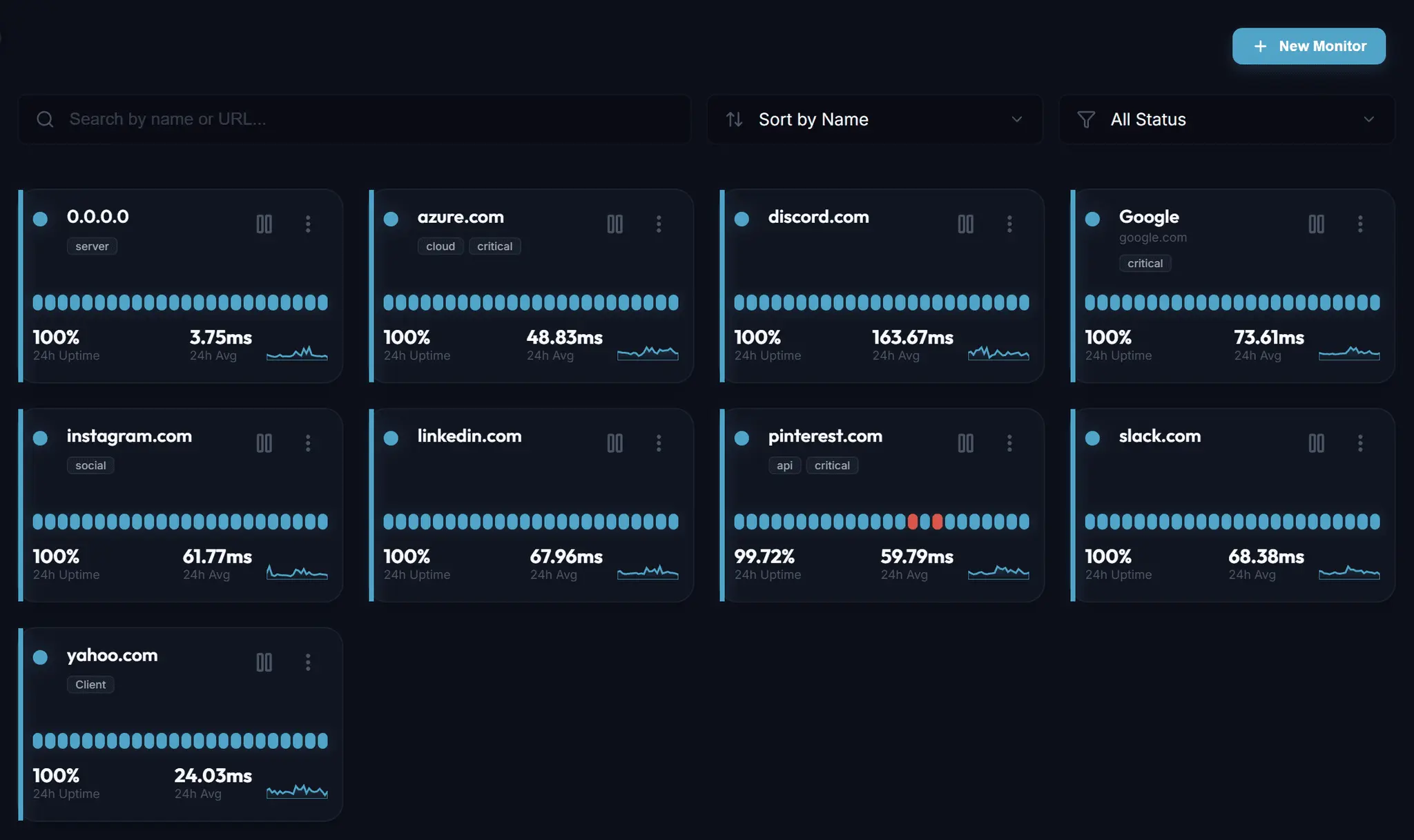Image resolution: width=1414 pixels, height=840 pixels.
Task: Open the 0.0.0.0 three-dot options menu
Action: [308, 224]
